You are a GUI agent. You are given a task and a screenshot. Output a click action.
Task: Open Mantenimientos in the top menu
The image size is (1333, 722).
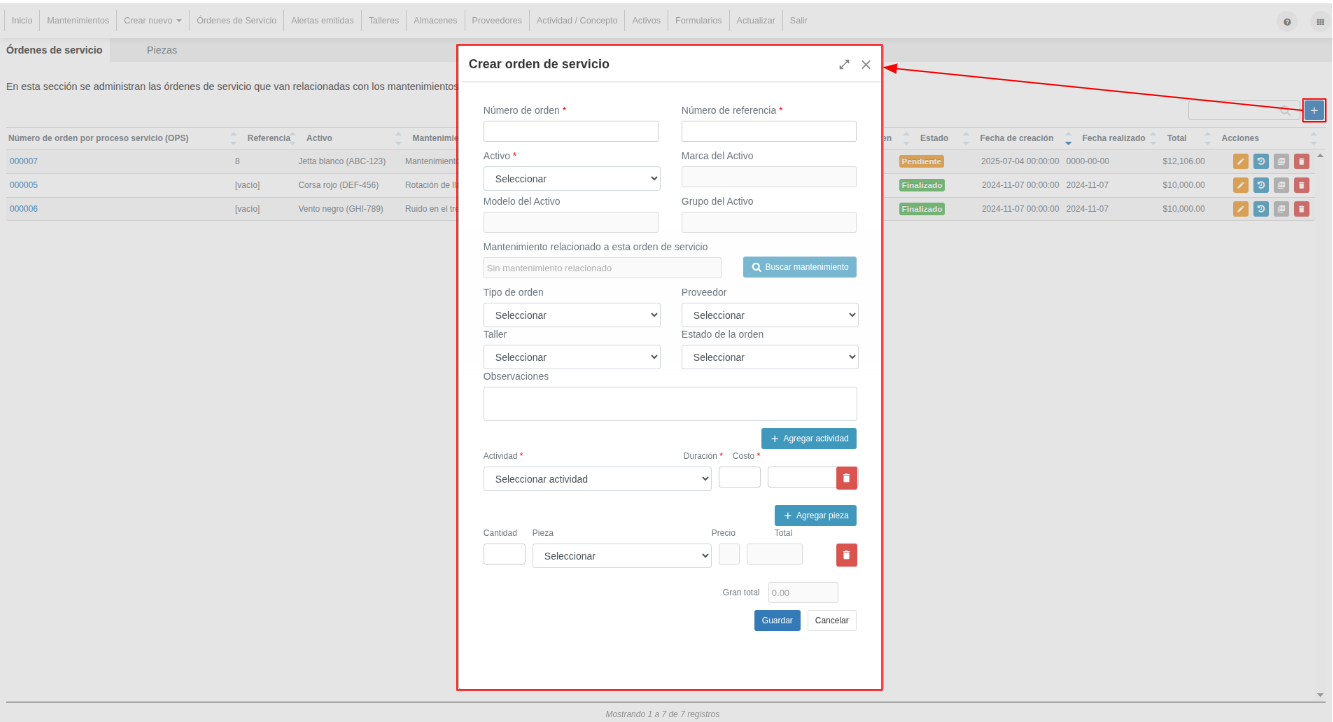[78, 20]
